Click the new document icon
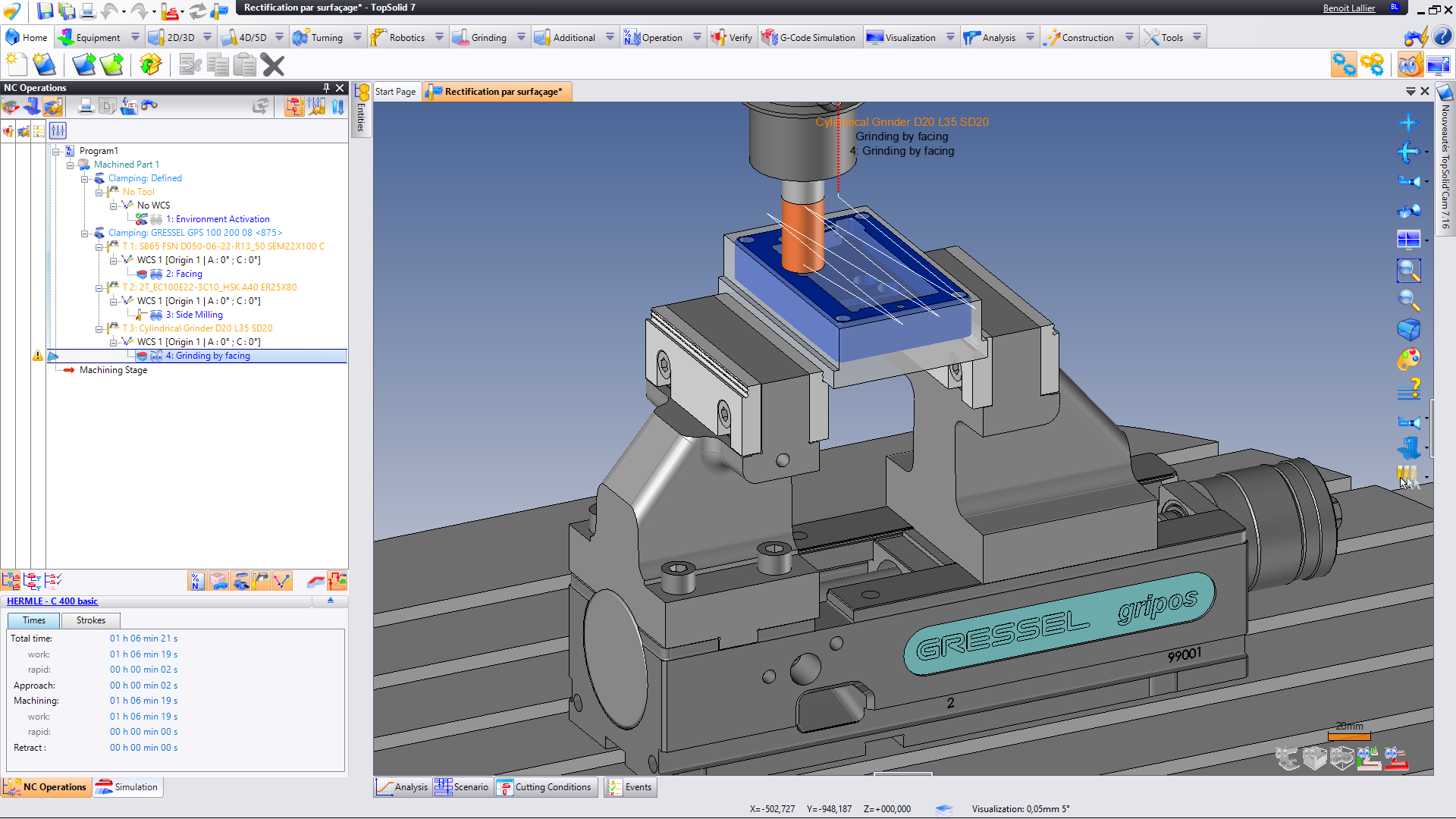This screenshot has width=1456, height=819. pyautogui.click(x=16, y=65)
